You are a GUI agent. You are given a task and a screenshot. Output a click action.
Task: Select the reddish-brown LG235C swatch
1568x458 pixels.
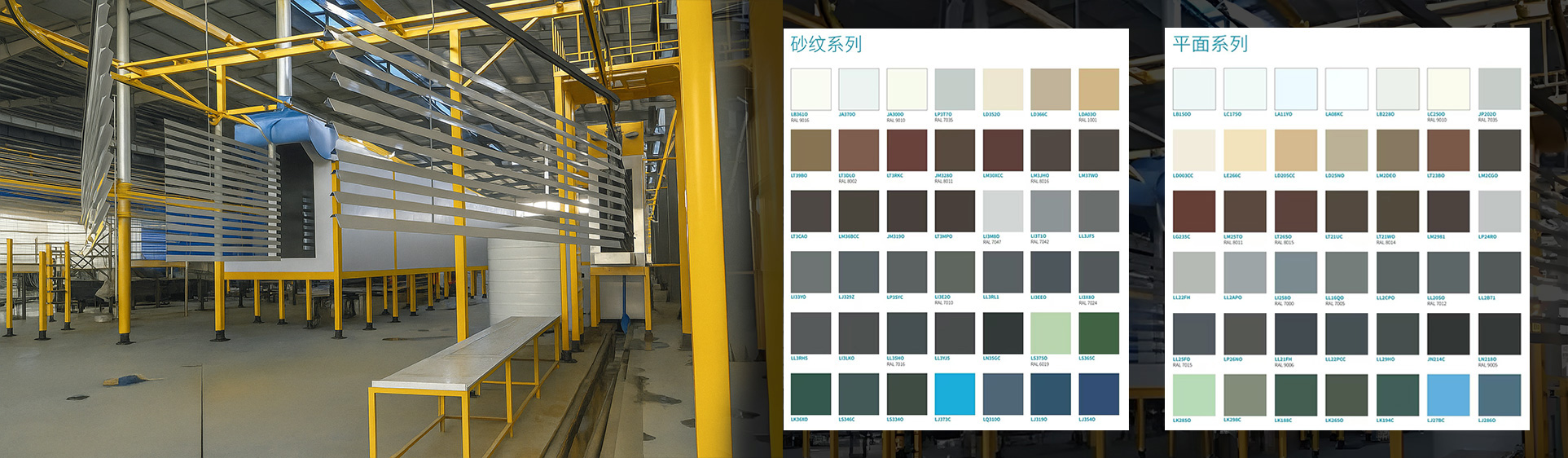(x=1194, y=212)
